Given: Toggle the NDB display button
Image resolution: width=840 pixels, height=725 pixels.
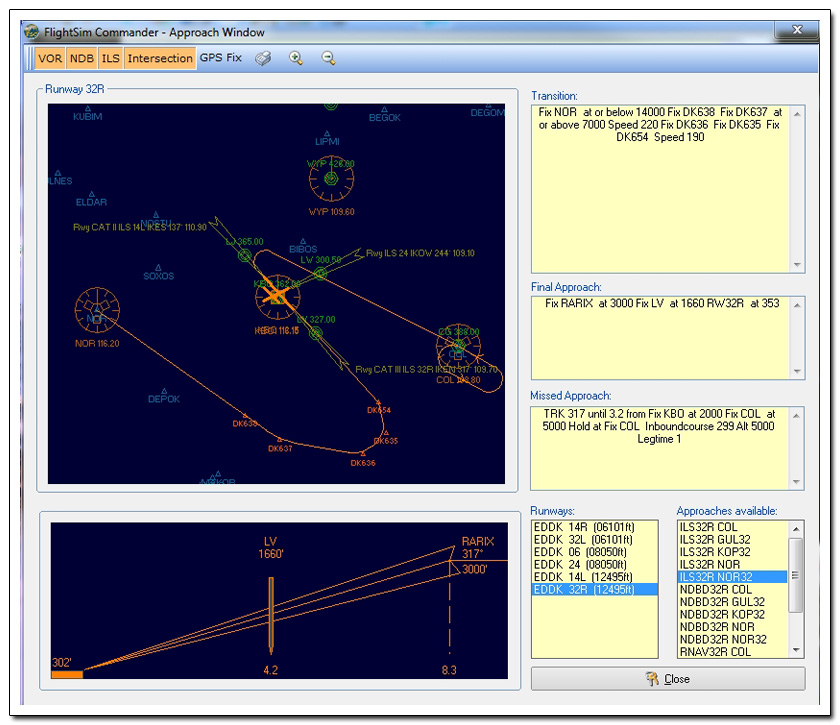Looking at the screenshot, I should click(x=81, y=58).
